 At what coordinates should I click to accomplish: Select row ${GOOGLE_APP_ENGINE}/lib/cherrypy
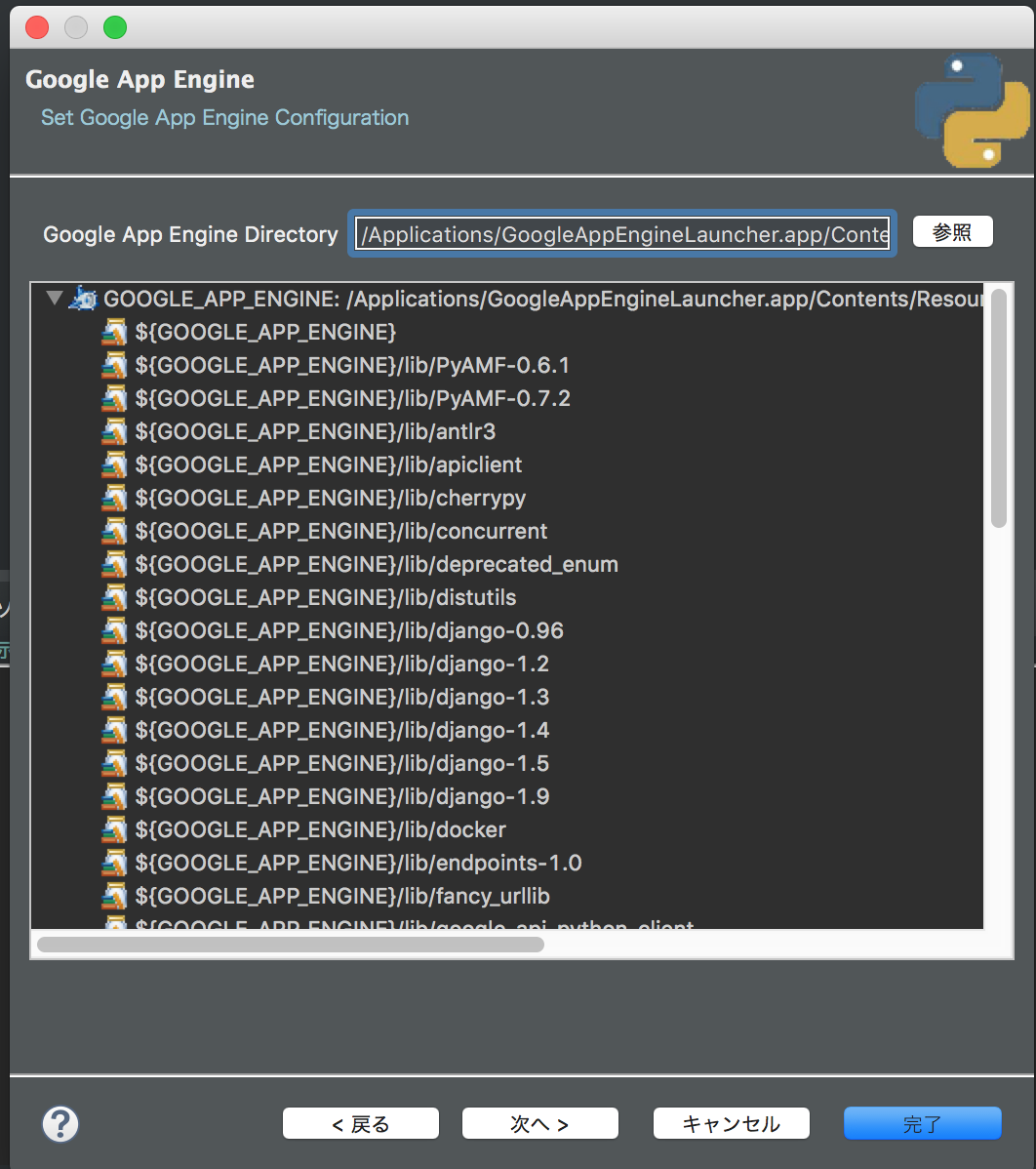pyautogui.click(x=330, y=498)
